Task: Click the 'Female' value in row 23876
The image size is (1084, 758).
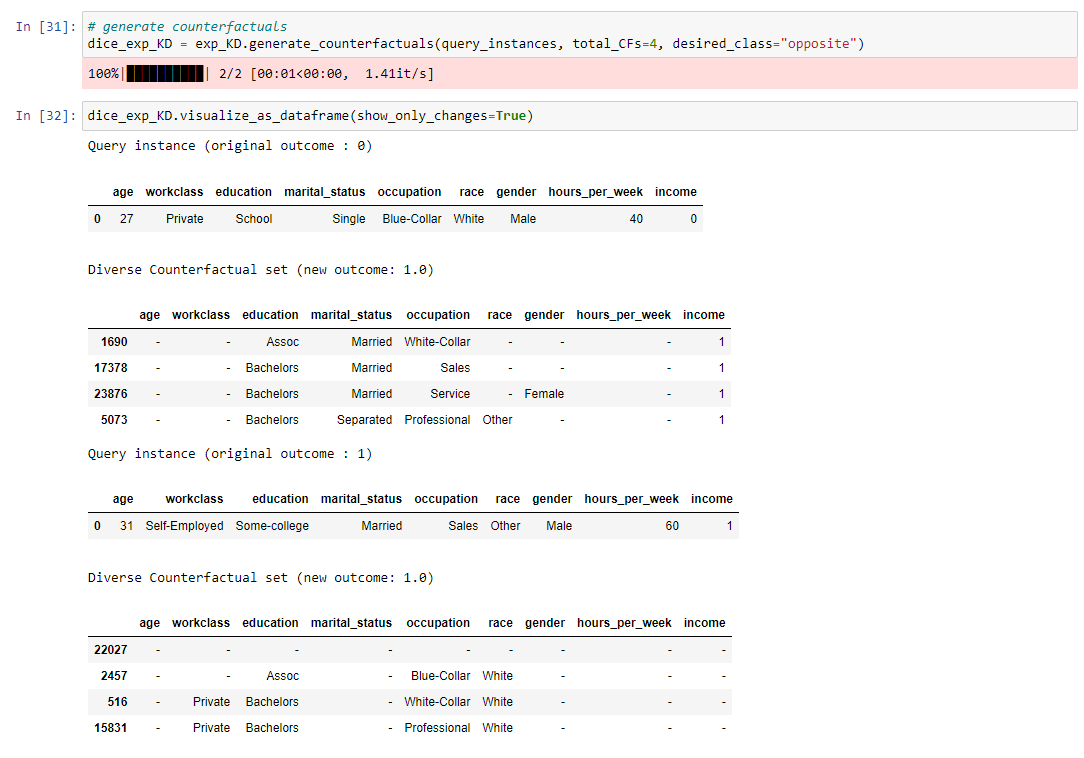Action: [544, 393]
